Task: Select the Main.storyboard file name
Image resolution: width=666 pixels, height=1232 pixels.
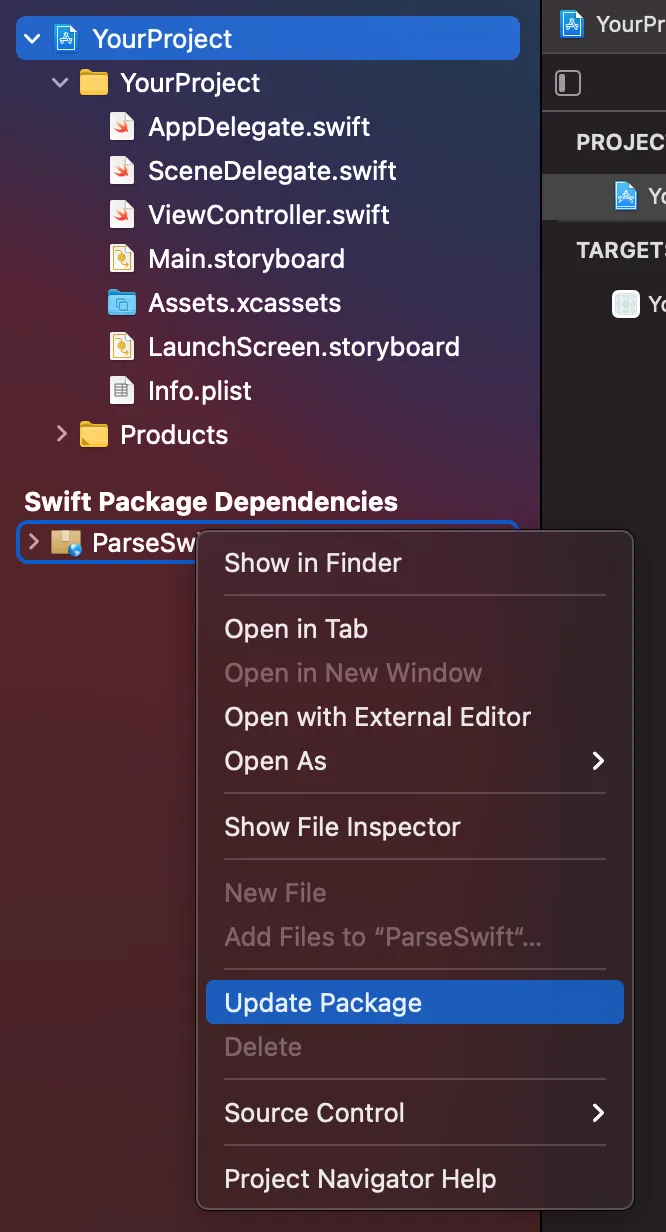Action: pyautogui.click(x=246, y=259)
